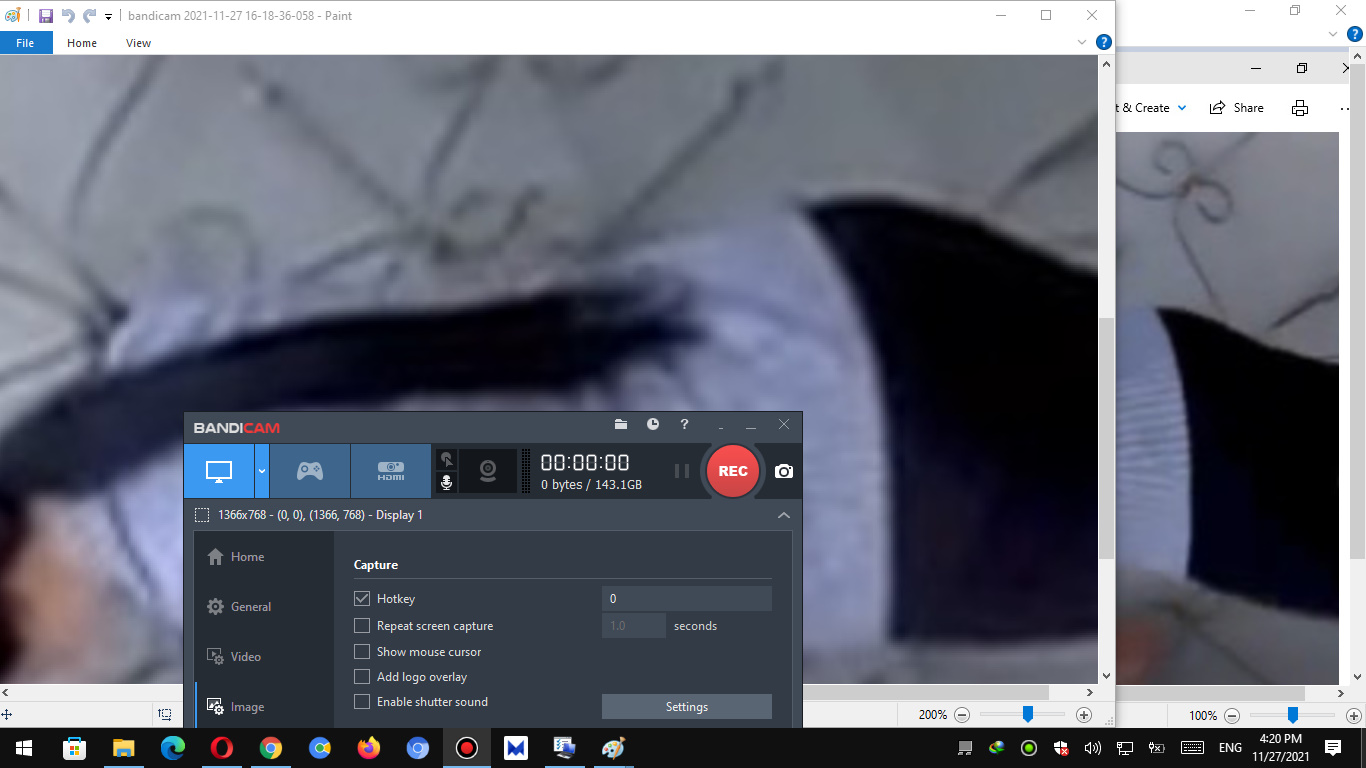The image size is (1366, 768).
Task: Open scheduled recording clock icon
Action: tap(653, 425)
